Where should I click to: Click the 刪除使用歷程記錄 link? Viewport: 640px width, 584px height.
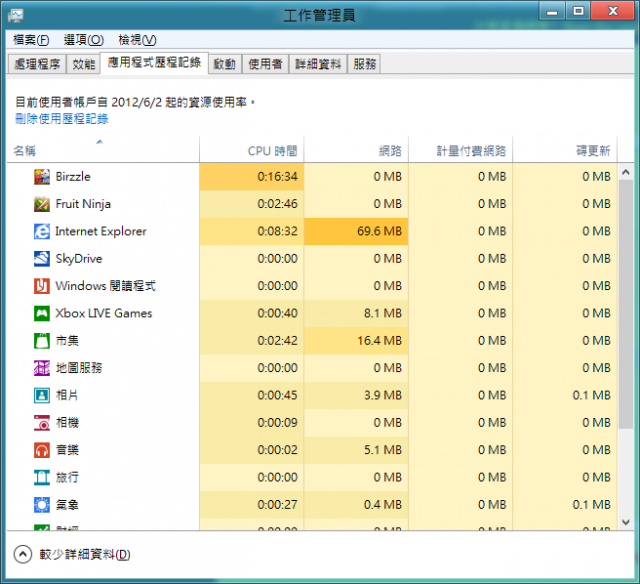click(62, 119)
